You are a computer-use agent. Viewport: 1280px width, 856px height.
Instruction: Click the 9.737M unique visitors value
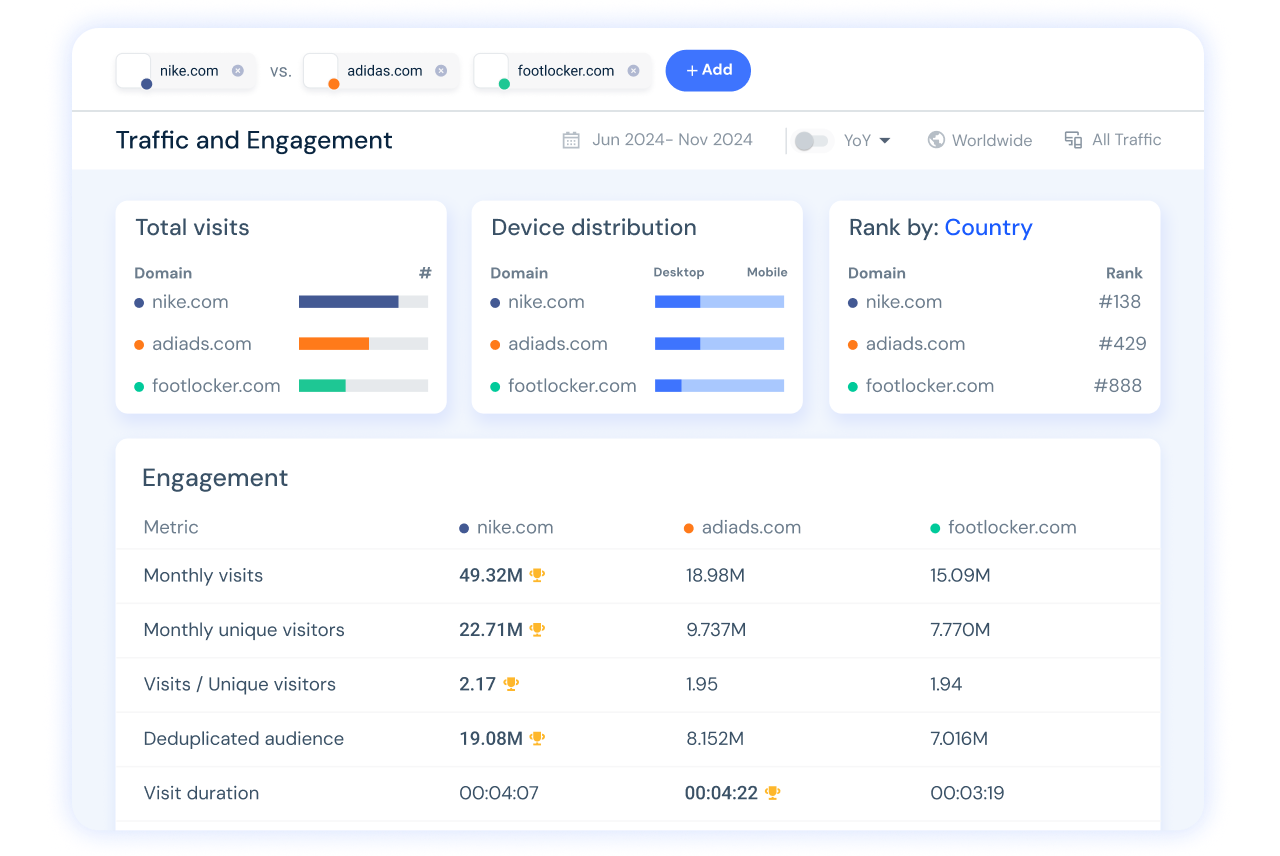pyautogui.click(x=716, y=630)
